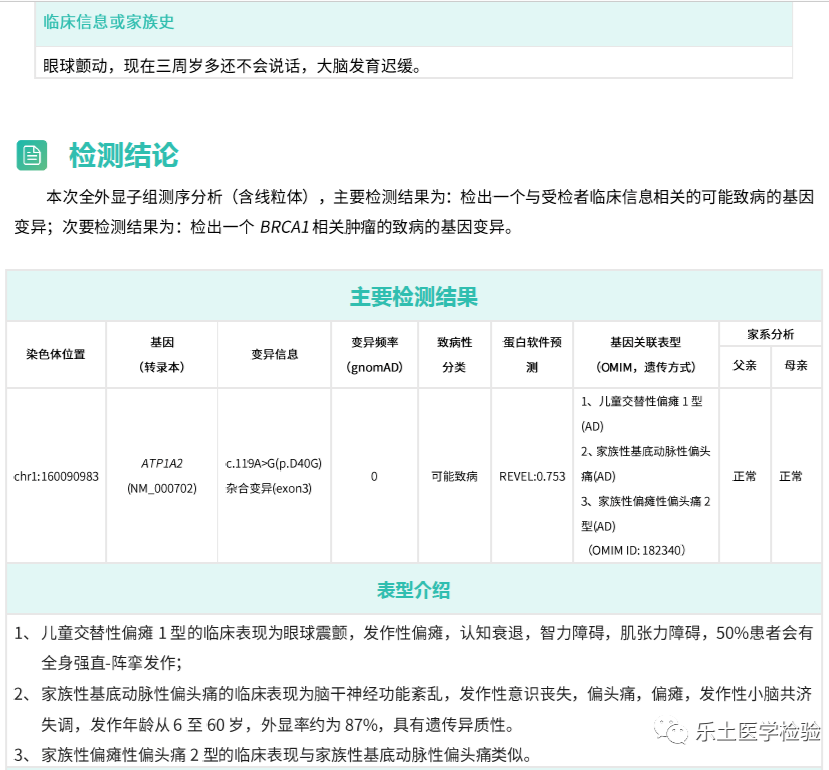Select the classification 可能致病
Viewport: 829px width, 770px height.
455,476
